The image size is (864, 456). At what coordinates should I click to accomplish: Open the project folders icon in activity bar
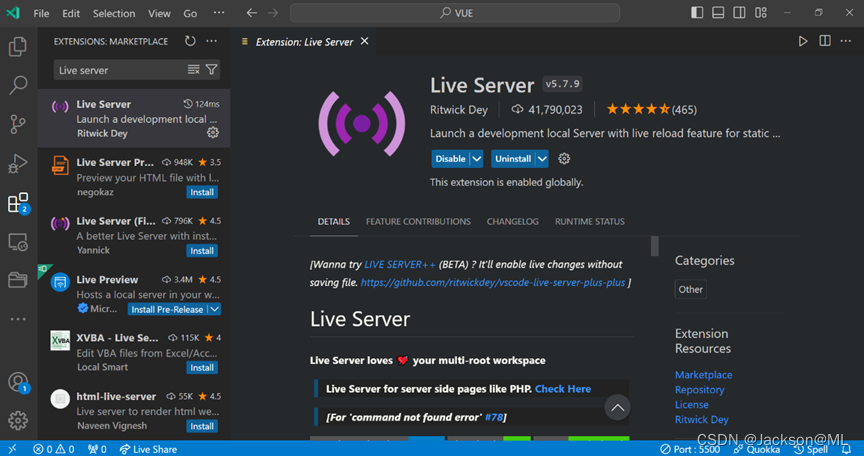18,280
